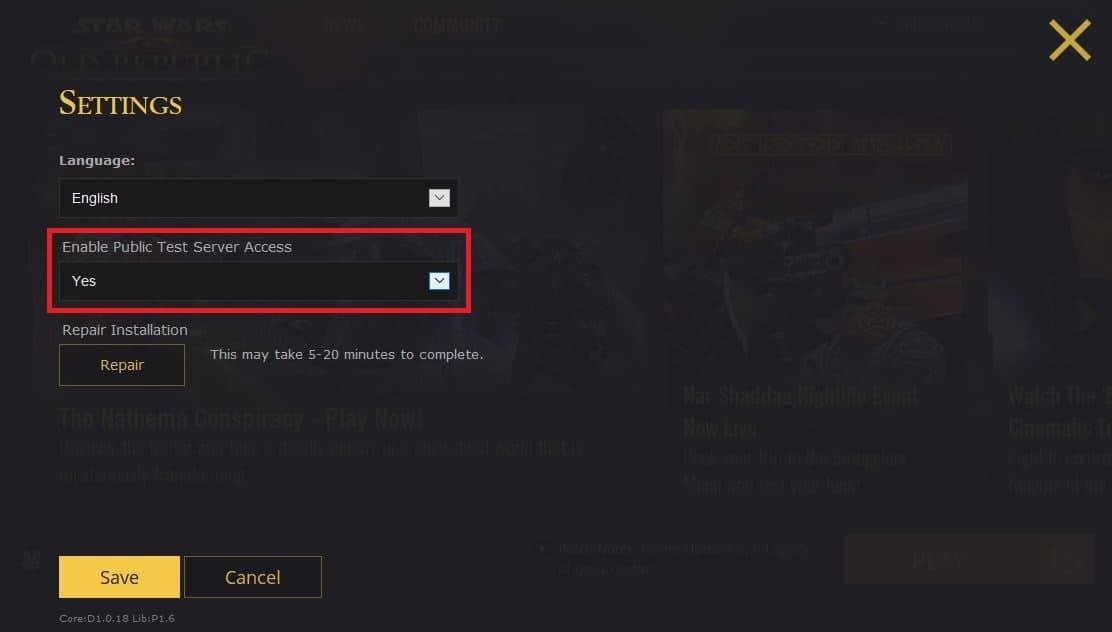Screen dimensions: 1112x632
Task: Open The Nathema Conspiracy Play Now headline
Action: (240, 419)
